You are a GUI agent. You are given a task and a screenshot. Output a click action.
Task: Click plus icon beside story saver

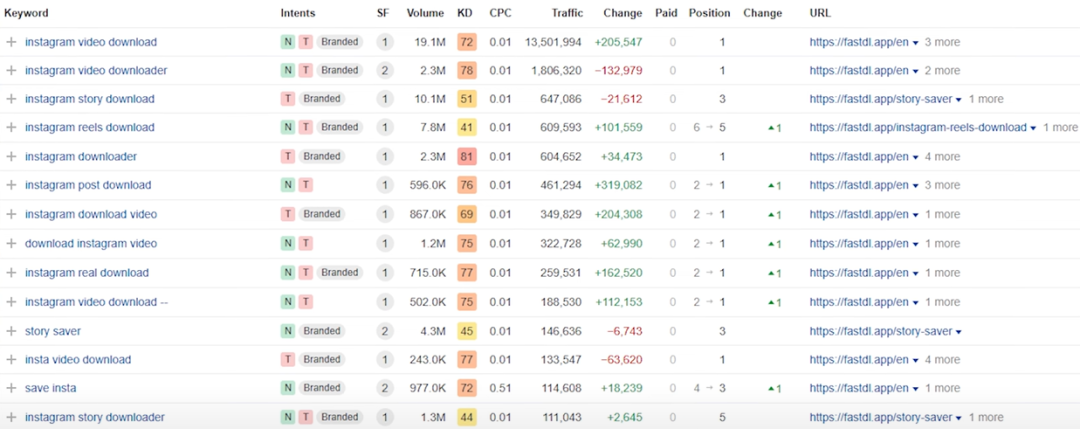pyautogui.click(x=10, y=331)
